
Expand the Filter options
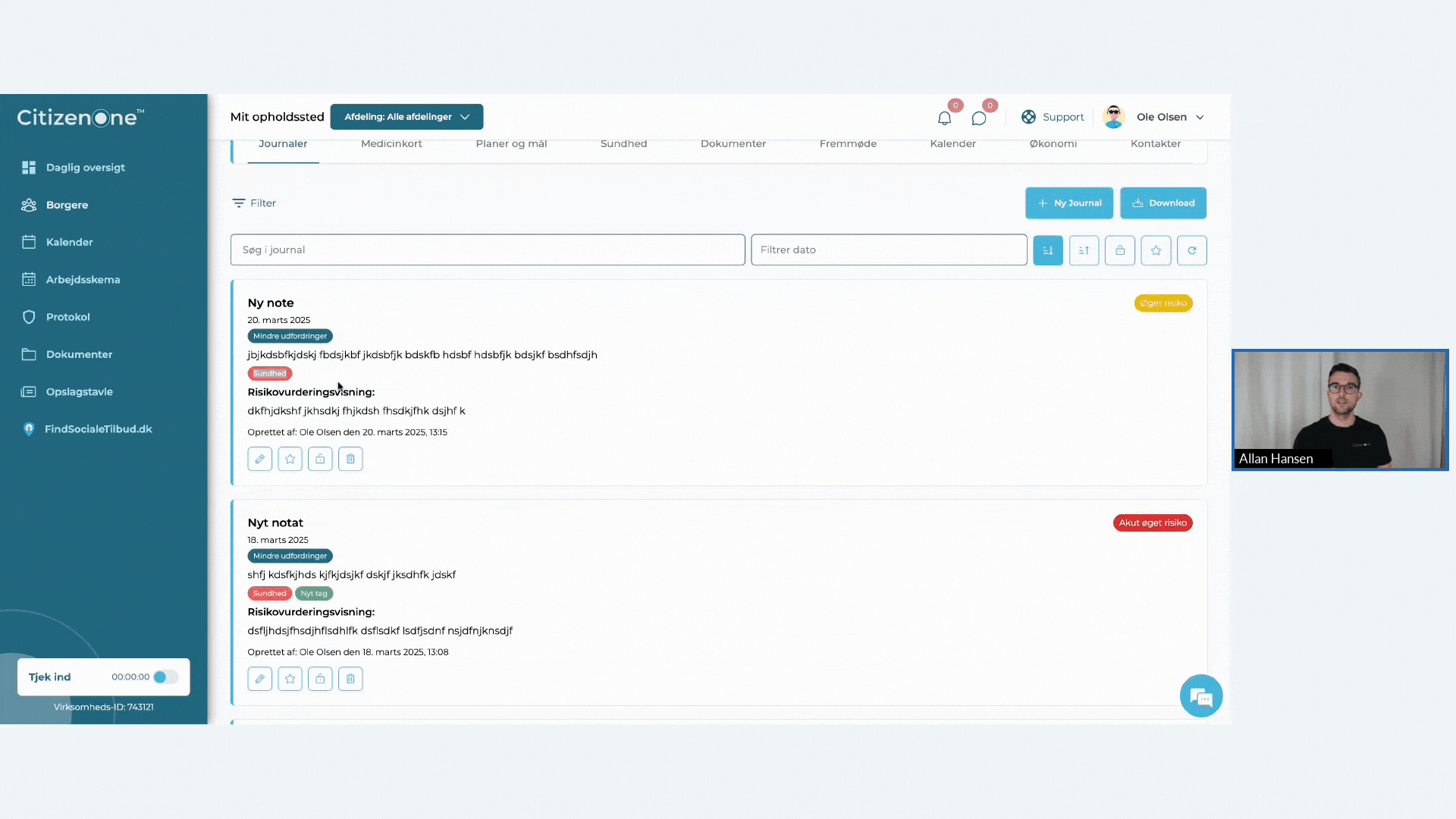[254, 203]
